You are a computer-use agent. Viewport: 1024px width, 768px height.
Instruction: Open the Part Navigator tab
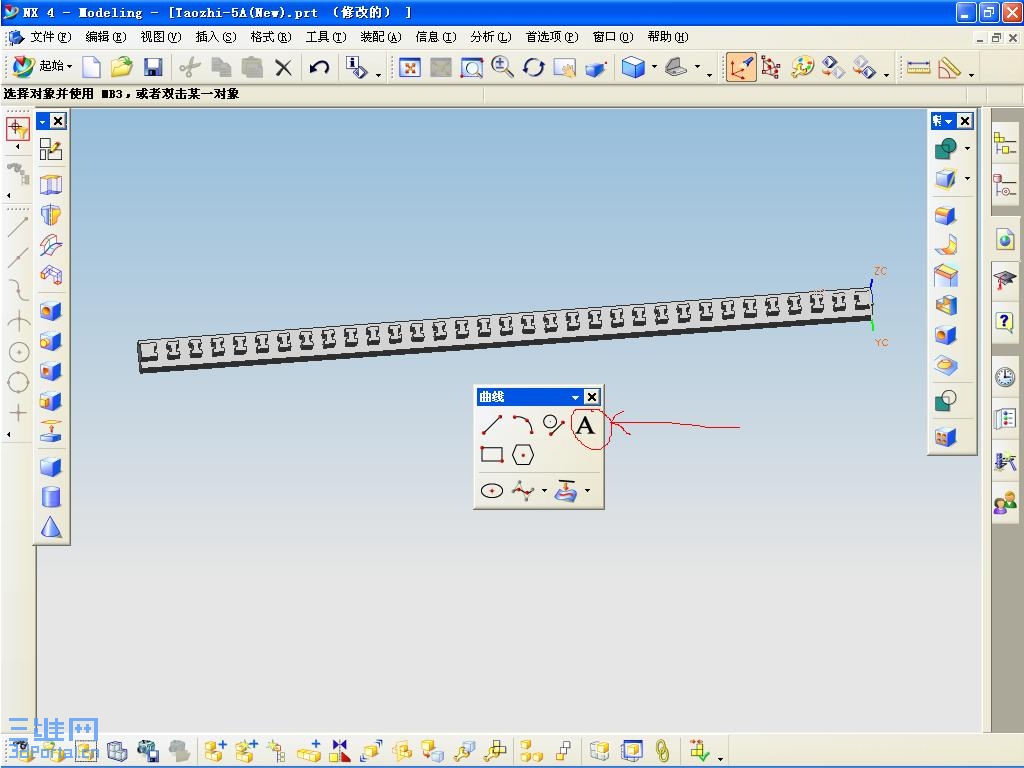1004,185
